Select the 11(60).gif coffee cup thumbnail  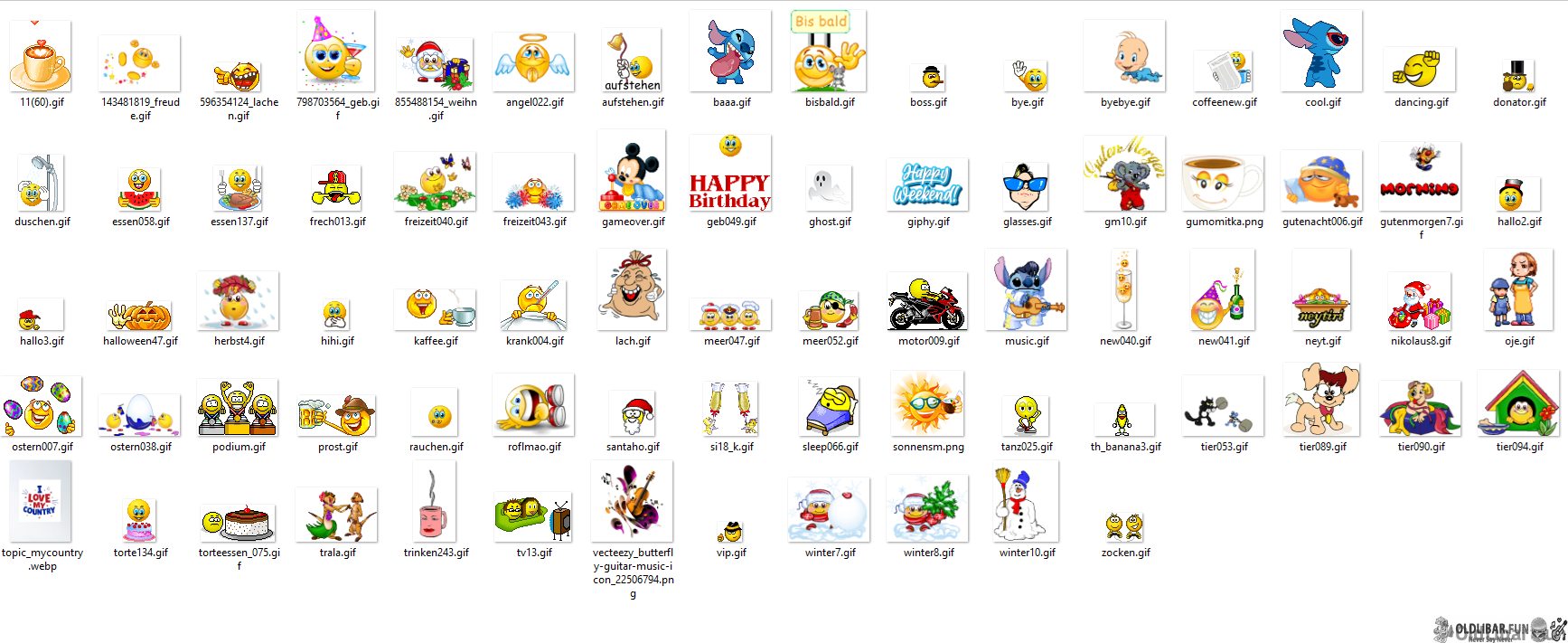tap(41, 58)
